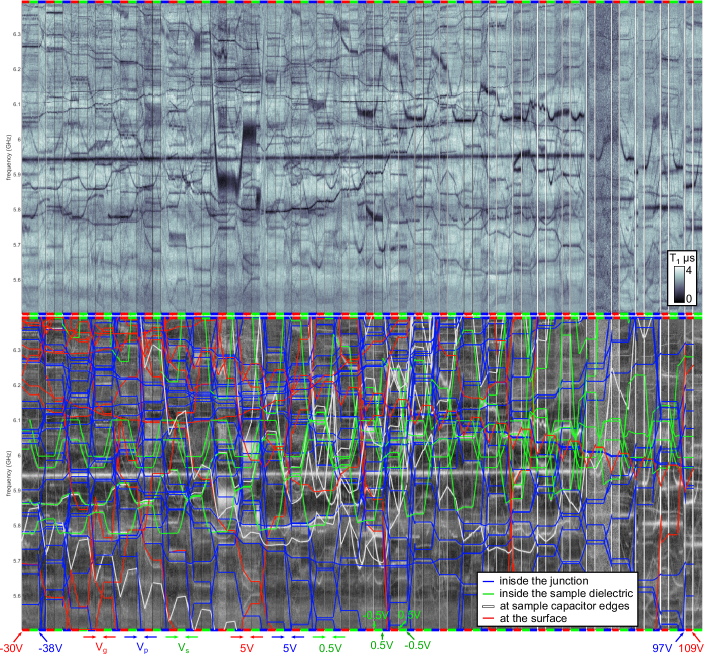Viewport: 704px width, 654px height.
Task: Click the T1 µs colorbar gradient
Action: [678, 284]
